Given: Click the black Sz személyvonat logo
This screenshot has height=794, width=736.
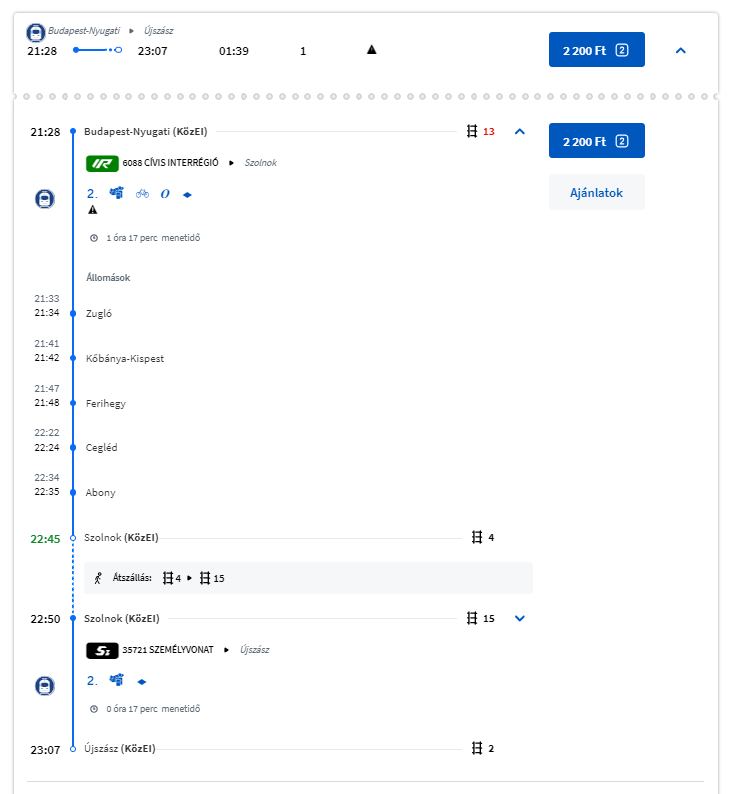Looking at the screenshot, I should [102, 650].
